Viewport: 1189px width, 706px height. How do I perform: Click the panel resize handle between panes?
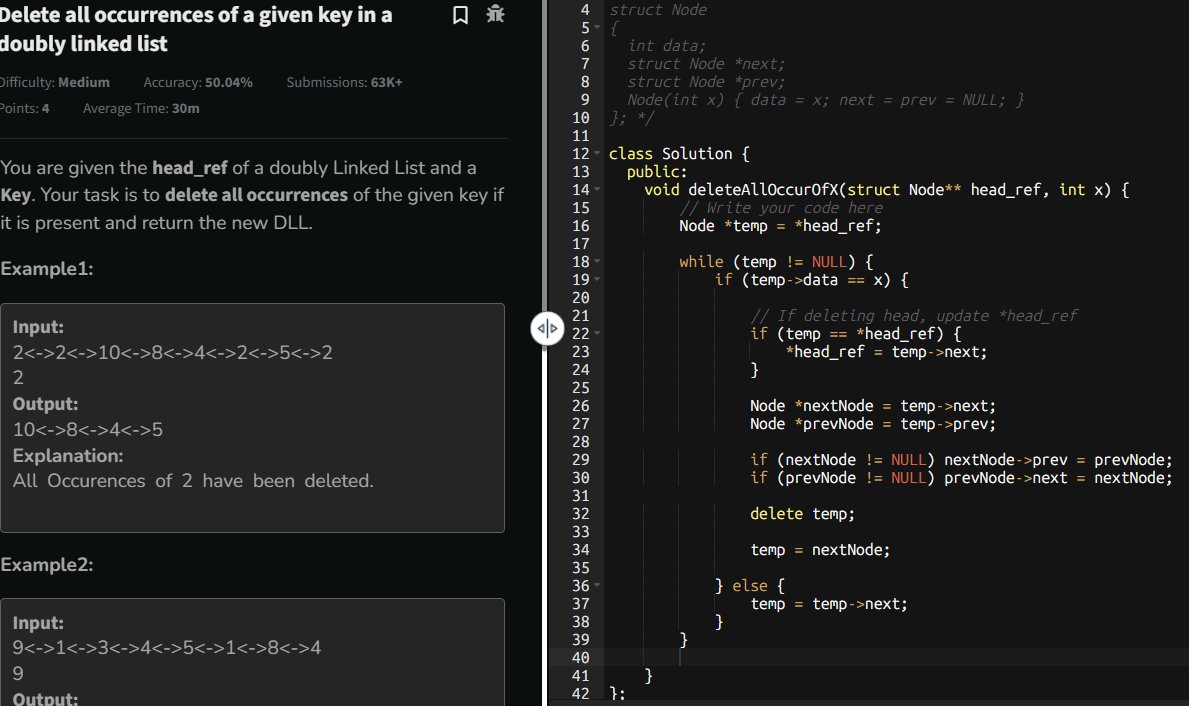(x=546, y=328)
